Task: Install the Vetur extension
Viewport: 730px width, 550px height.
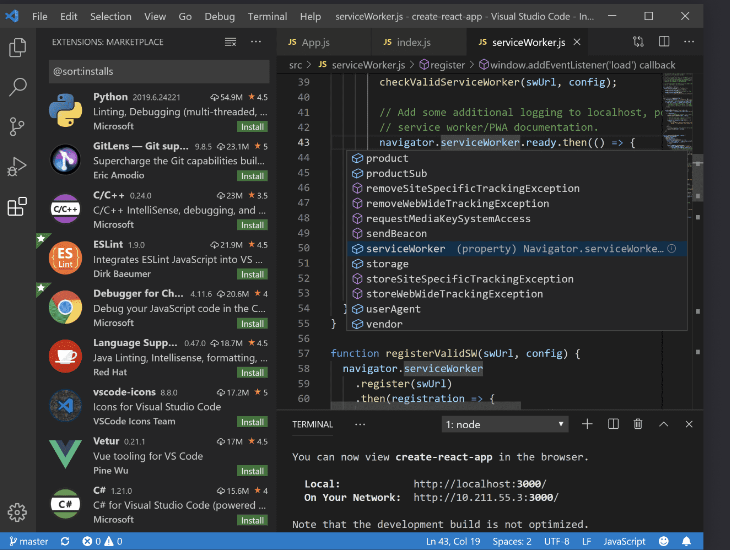Action: [x=252, y=471]
